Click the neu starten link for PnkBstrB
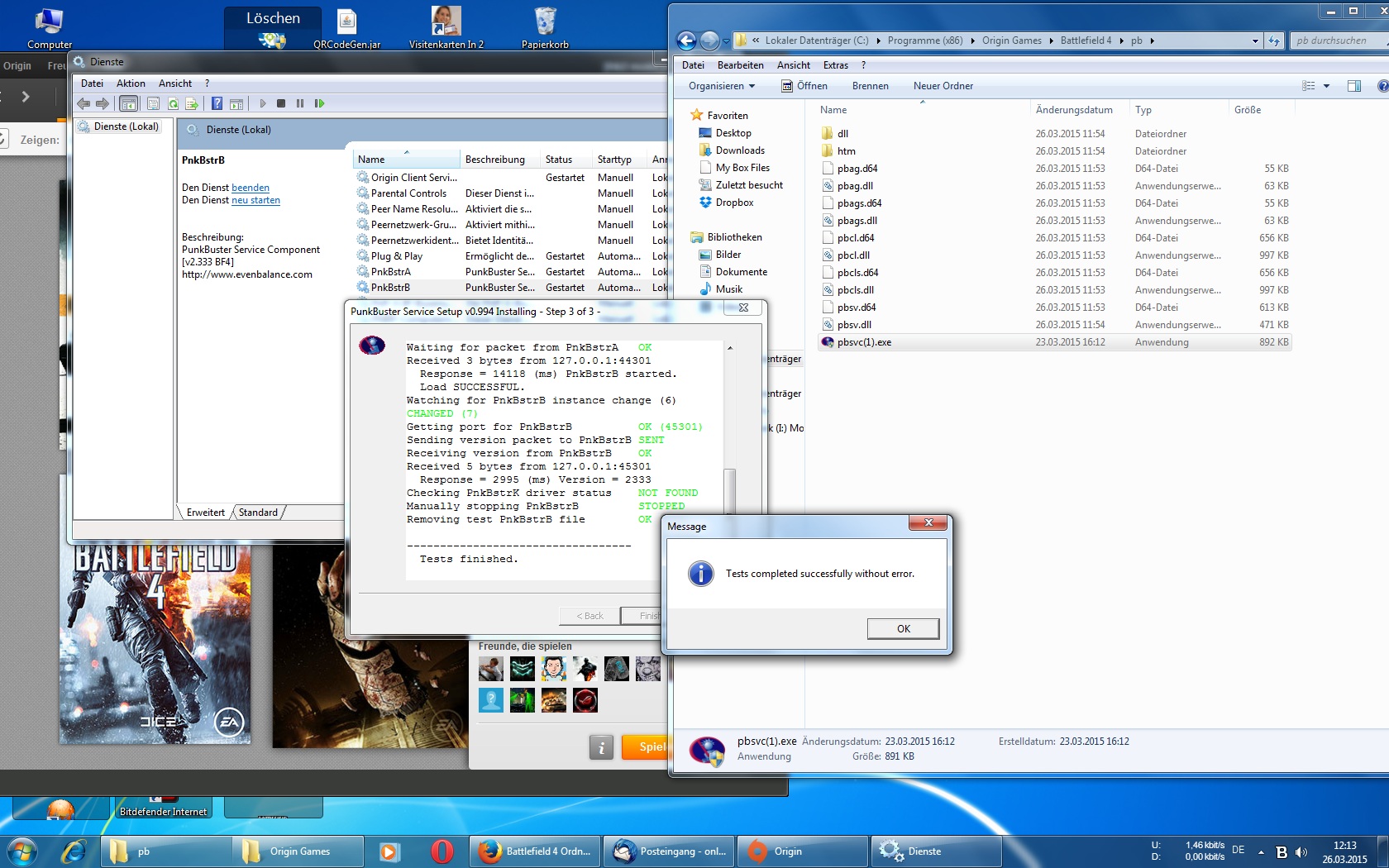The image size is (1389, 868). tap(255, 200)
